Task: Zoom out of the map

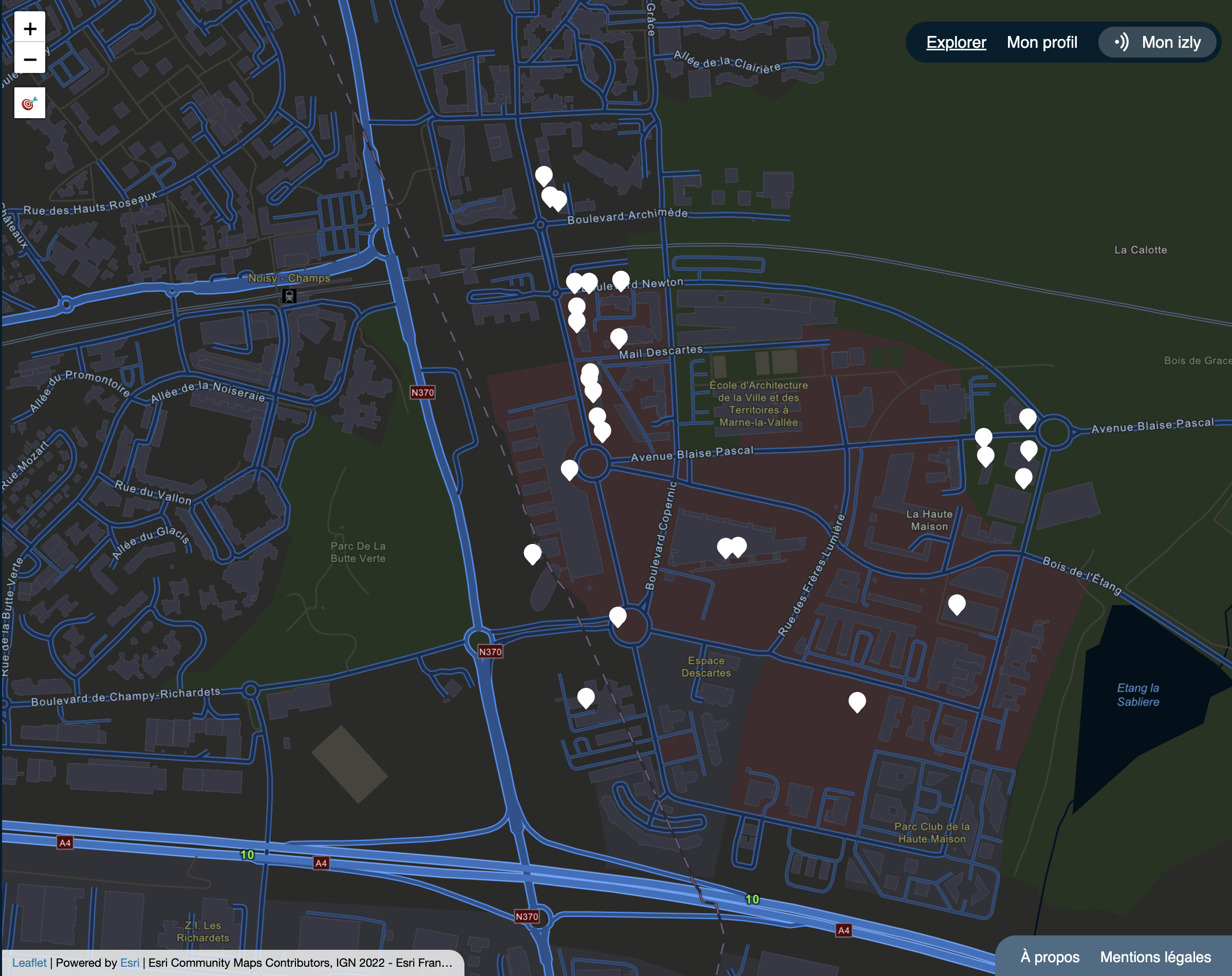Action: (x=30, y=59)
